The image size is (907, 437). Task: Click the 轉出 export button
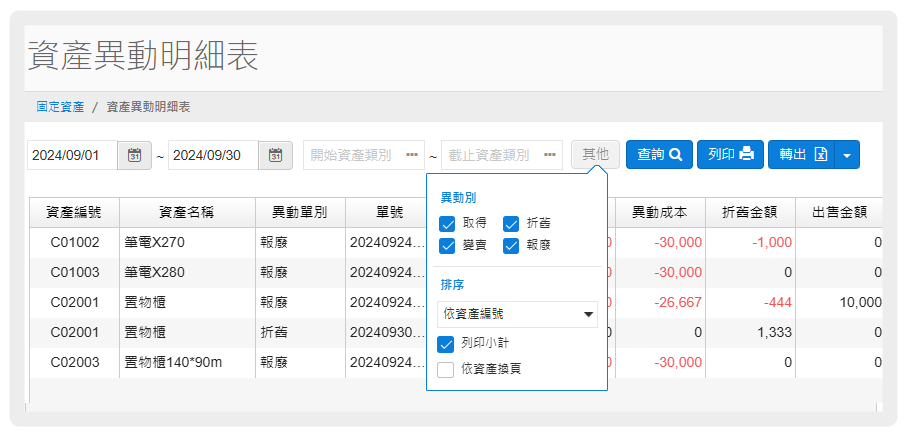pos(801,155)
